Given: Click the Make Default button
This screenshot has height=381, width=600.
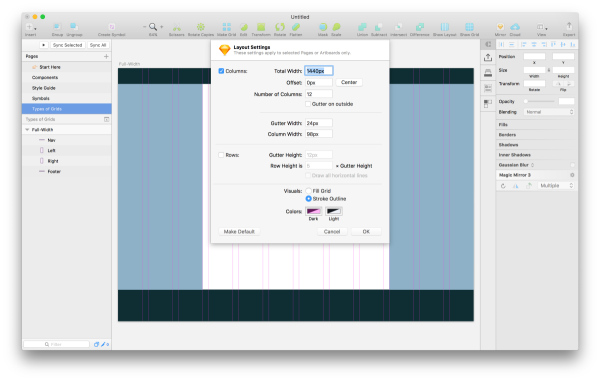Looking at the screenshot, I should click(x=239, y=231).
